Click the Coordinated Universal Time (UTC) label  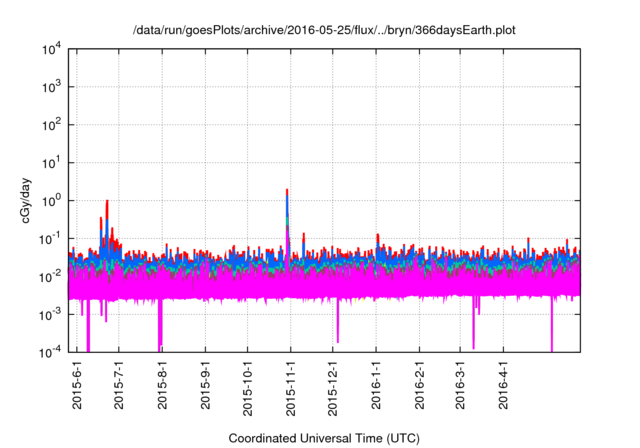[324, 438]
